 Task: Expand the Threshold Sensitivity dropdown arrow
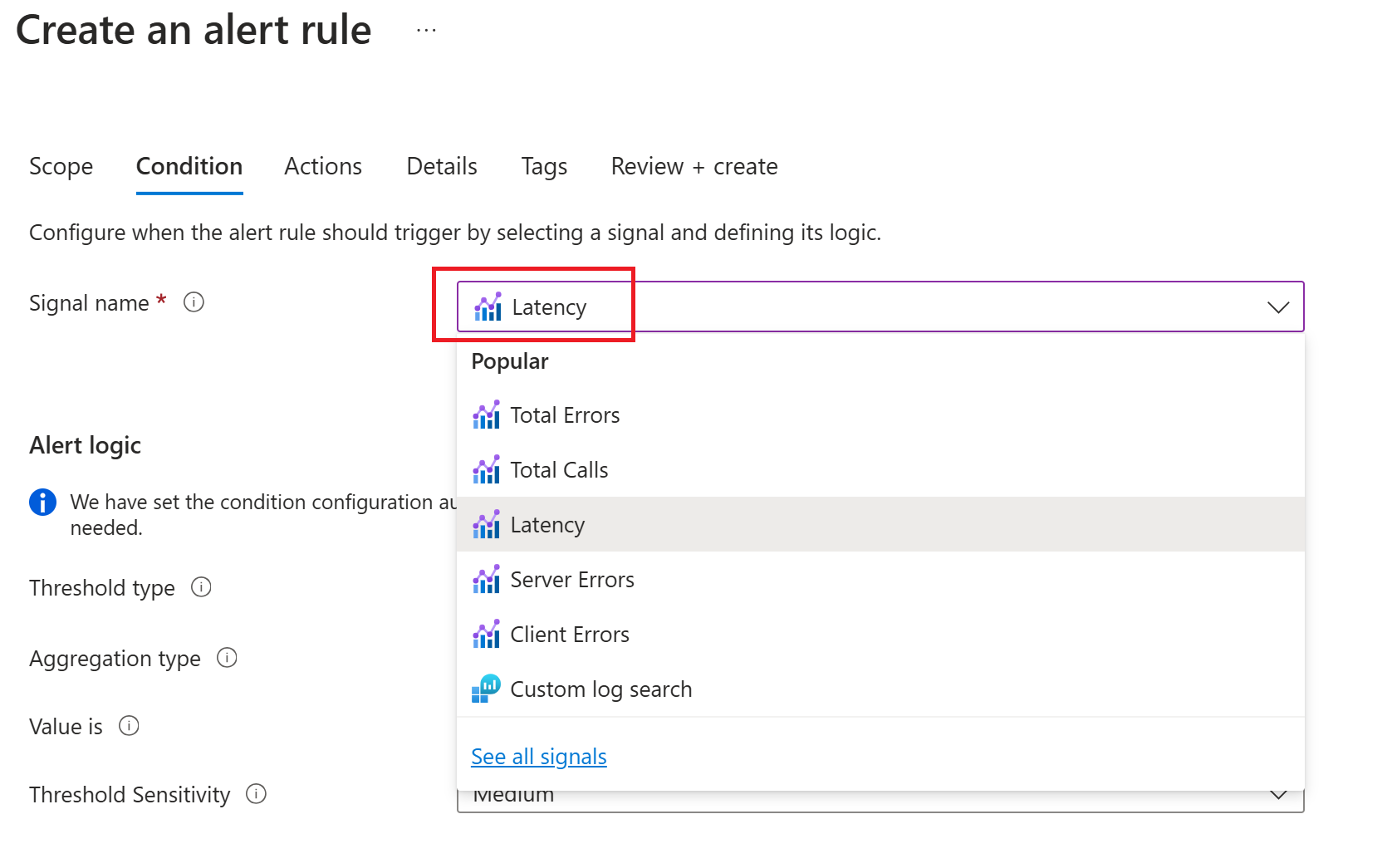coord(1277,795)
